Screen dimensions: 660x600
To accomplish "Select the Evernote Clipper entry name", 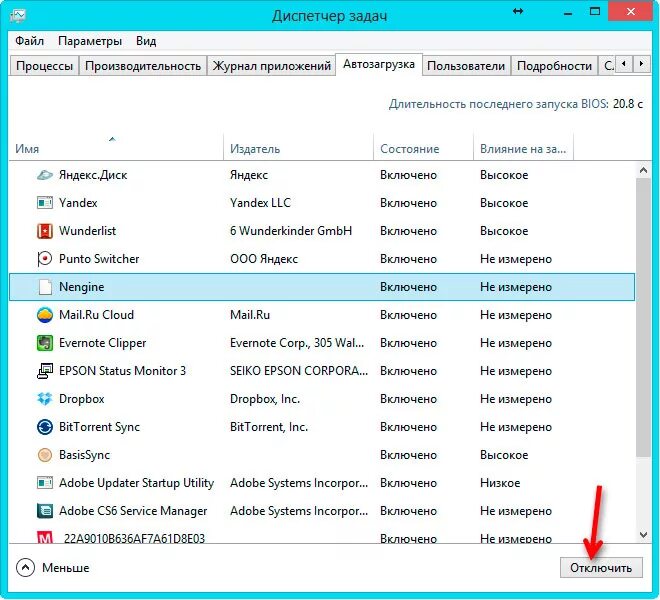I will [x=103, y=343].
